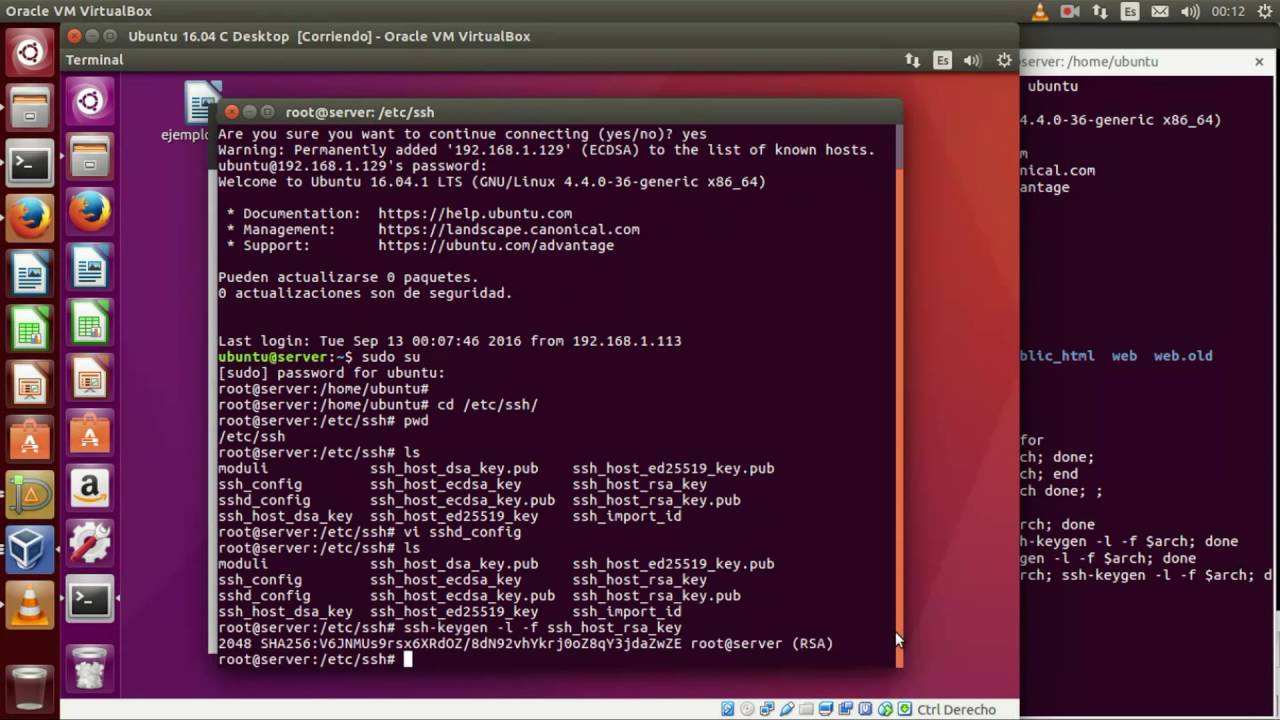This screenshot has width=1280, height=720.
Task: Launch Firefox in the guest VM launcher
Action: coord(90,212)
